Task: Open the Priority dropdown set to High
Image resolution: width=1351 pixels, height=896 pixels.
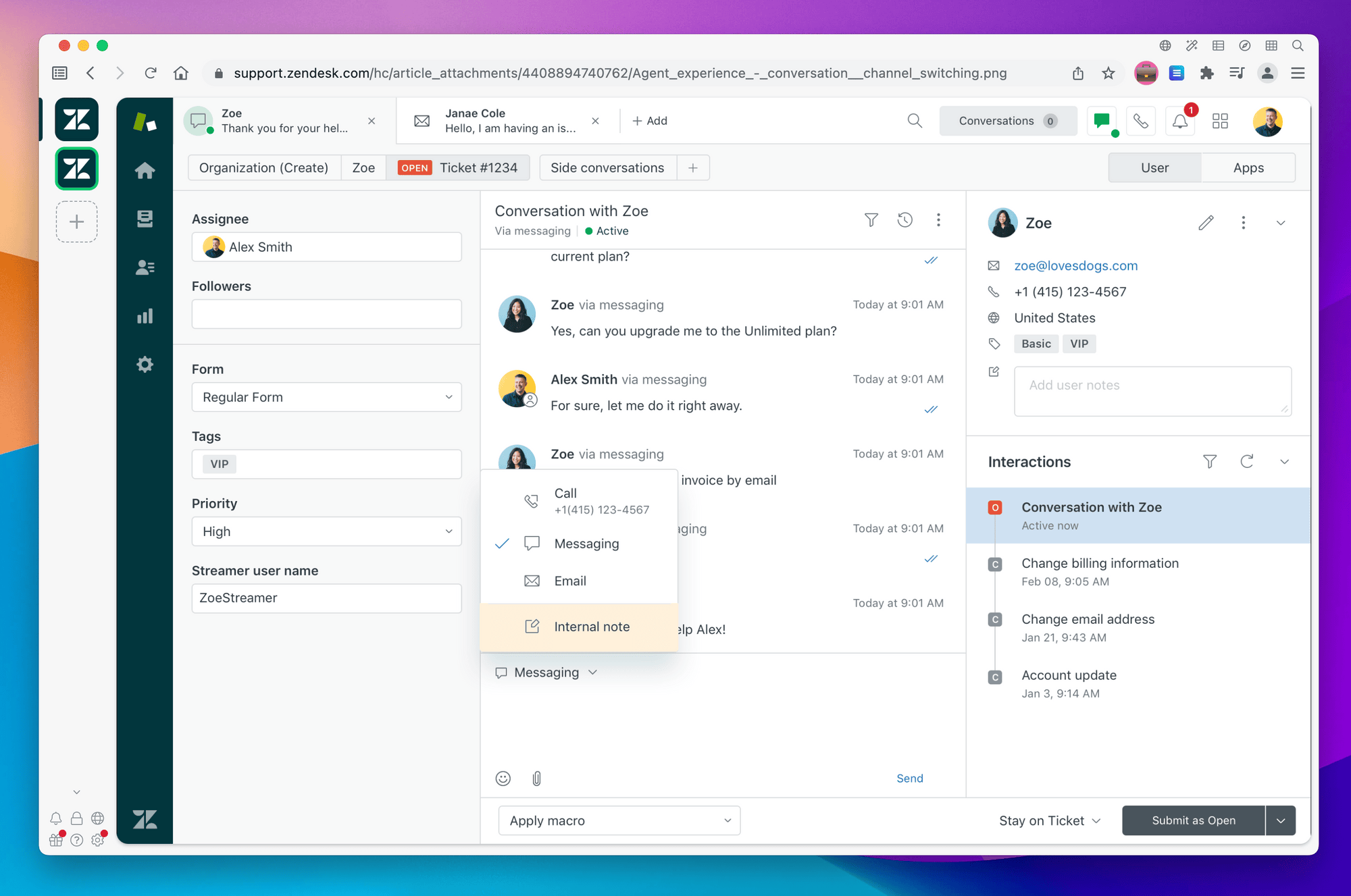Action: [326, 531]
